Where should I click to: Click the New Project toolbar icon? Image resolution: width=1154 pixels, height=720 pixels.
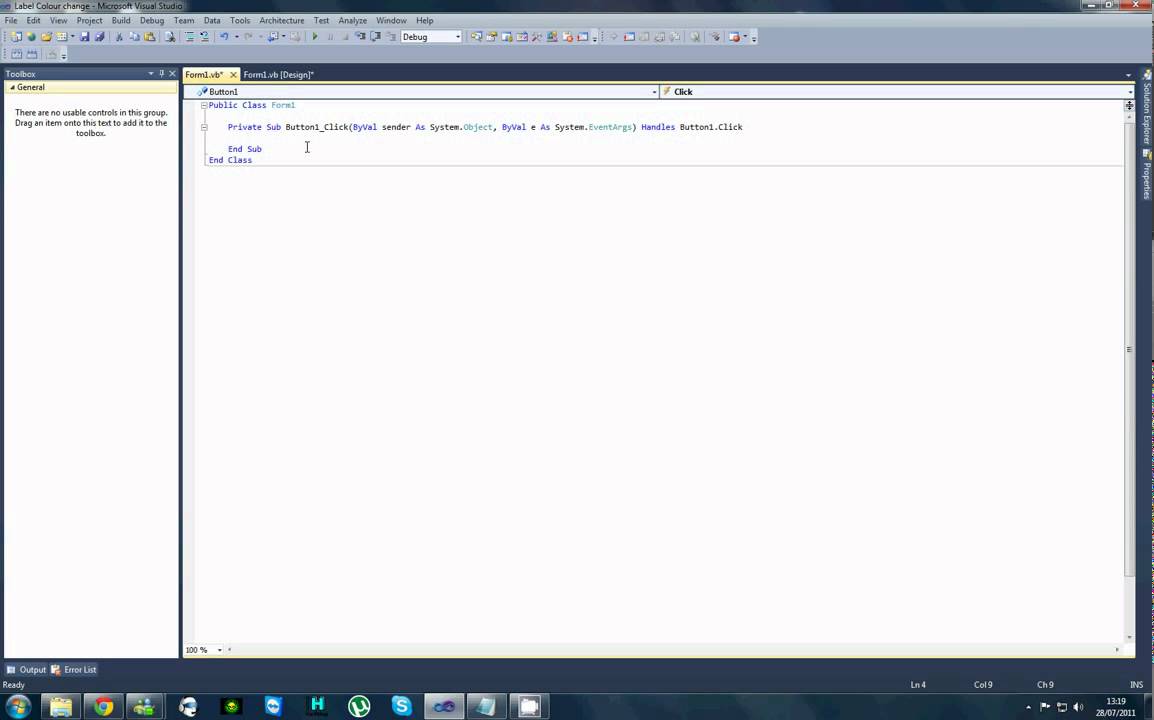pos(15,36)
